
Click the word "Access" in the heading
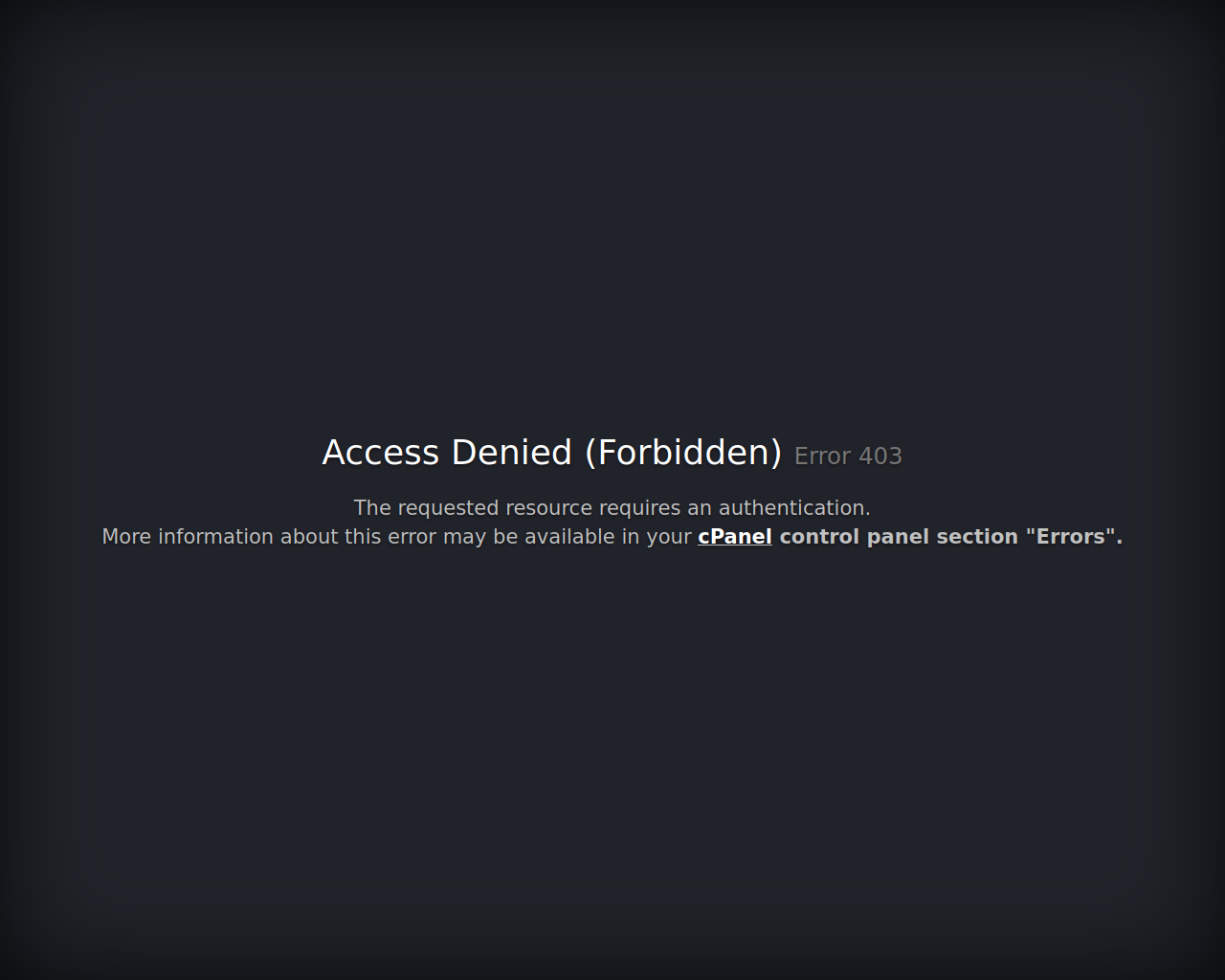point(380,453)
